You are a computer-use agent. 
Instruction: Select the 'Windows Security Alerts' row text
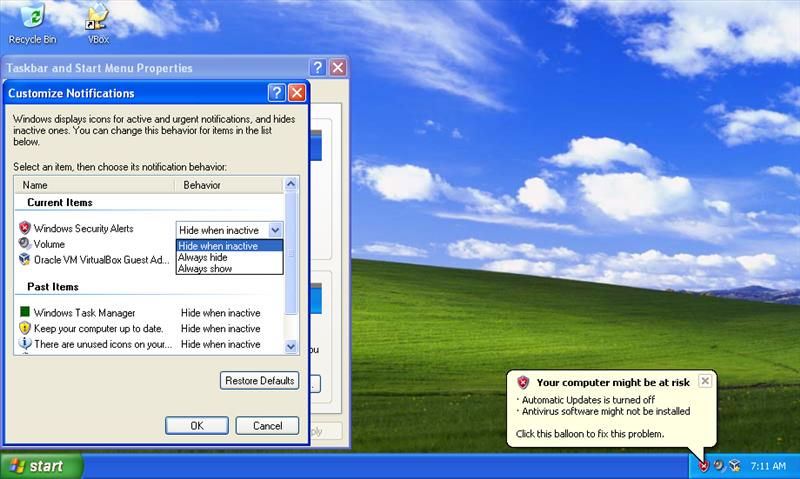pos(83,229)
